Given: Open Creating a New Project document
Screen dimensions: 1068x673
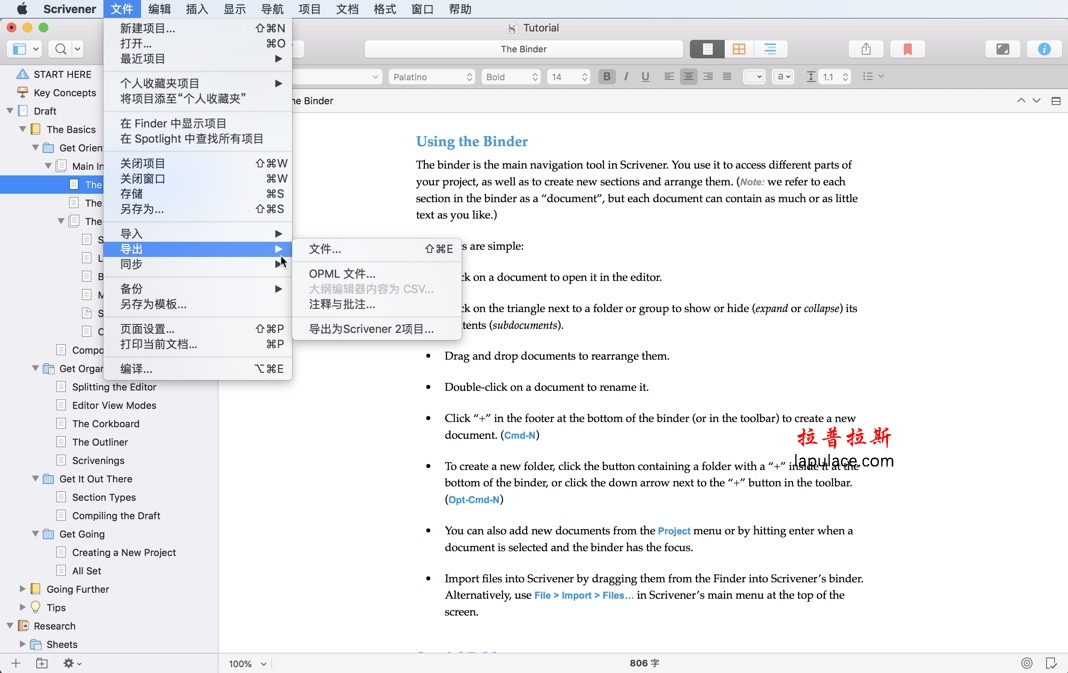Looking at the screenshot, I should pos(124,552).
